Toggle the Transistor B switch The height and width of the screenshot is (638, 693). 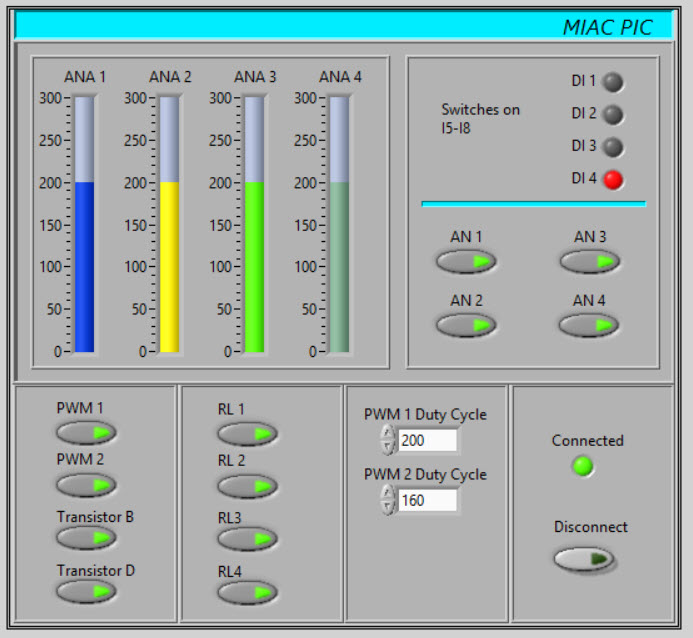pyautogui.click(x=86, y=538)
